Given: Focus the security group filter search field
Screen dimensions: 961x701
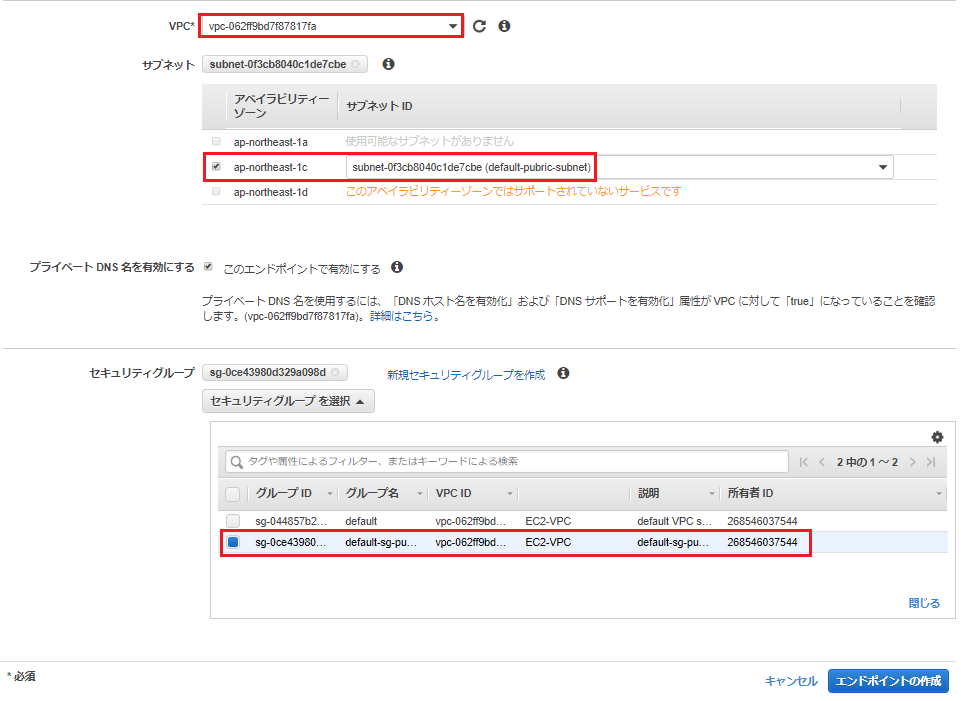Looking at the screenshot, I should click(x=507, y=462).
